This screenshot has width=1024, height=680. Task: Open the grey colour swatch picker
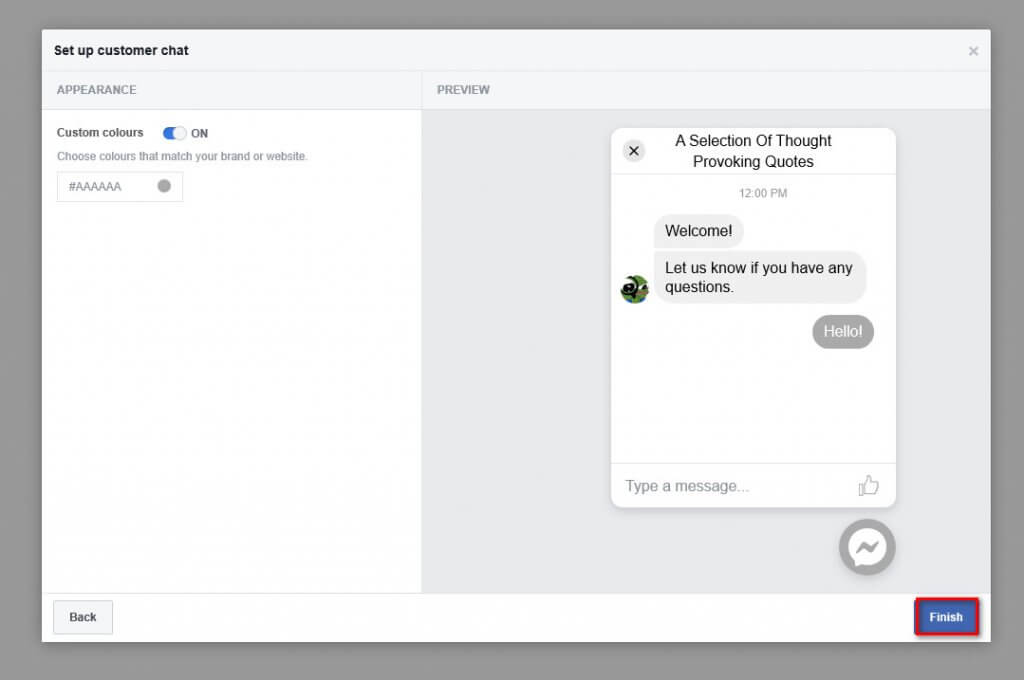[x=164, y=186]
